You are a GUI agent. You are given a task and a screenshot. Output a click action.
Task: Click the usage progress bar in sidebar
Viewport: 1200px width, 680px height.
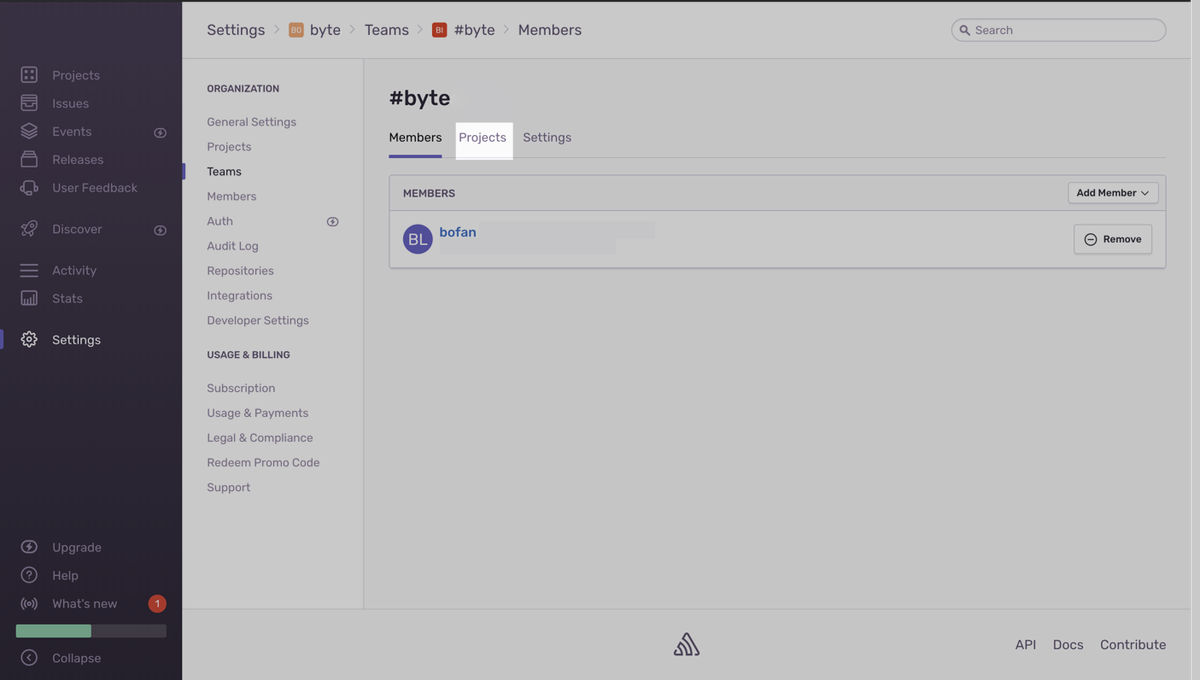click(x=91, y=631)
